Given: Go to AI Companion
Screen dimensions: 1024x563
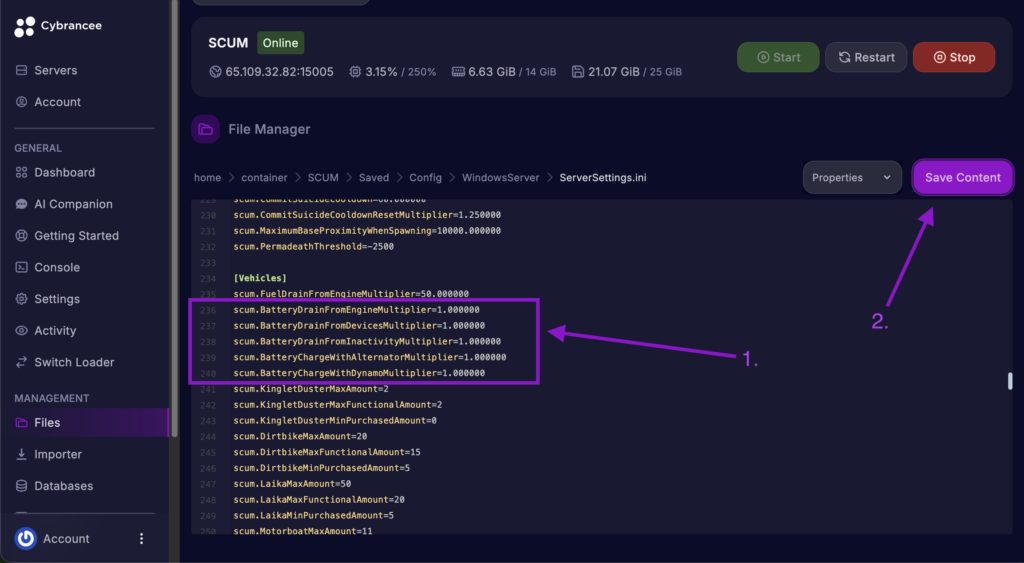Looking at the screenshot, I should (73, 204).
